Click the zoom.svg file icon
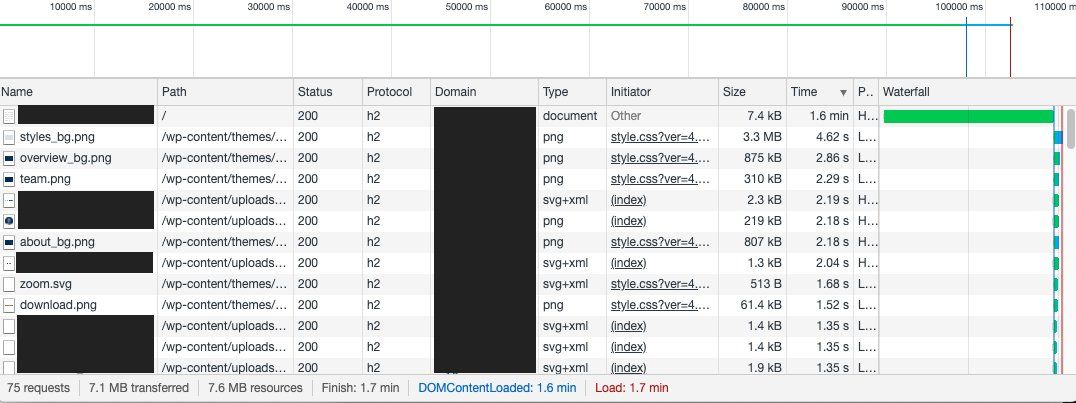This screenshot has width=1076, height=403. (x=9, y=284)
